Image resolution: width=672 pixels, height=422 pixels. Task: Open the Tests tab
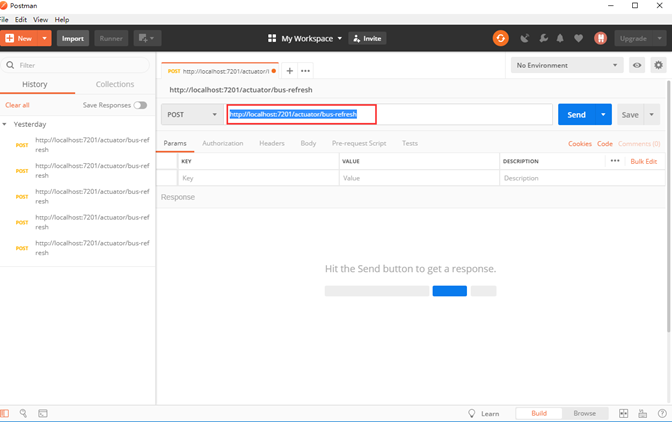tap(410, 143)
